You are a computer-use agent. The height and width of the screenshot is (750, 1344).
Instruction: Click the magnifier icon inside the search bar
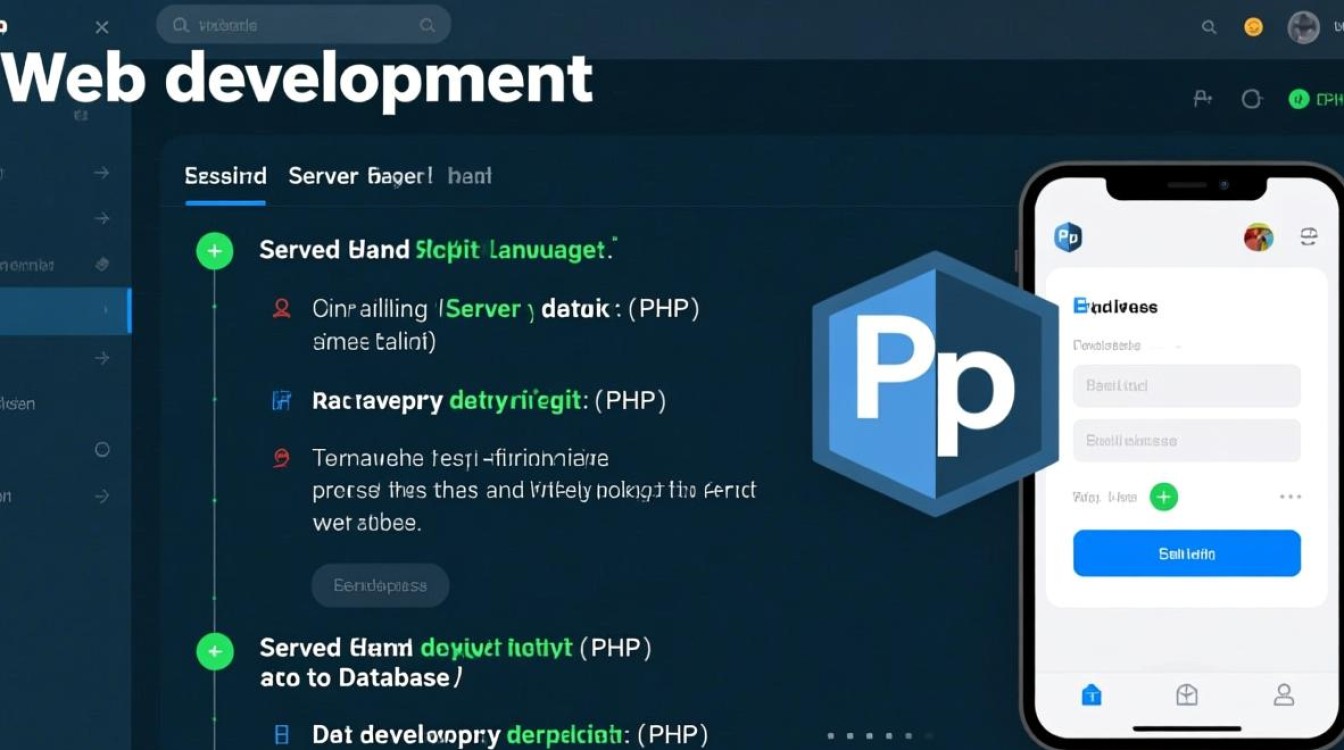coord(181,26)
